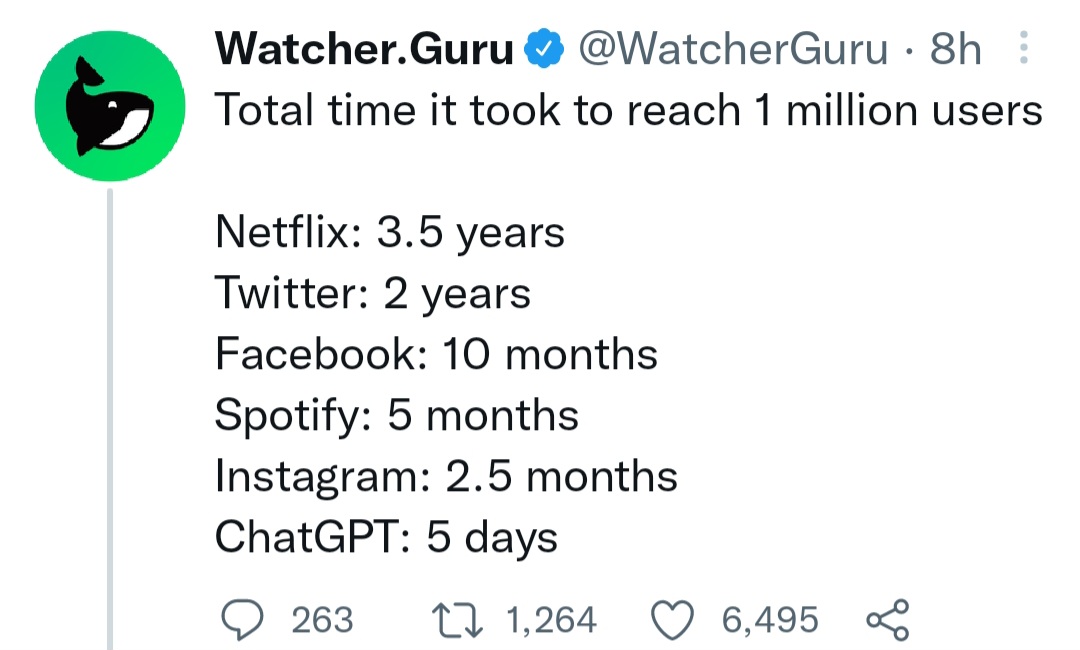This screenshot has height=650, width=1080.
Task: Select the 'ChatGPT: 5 days' line
Action: pyautogui.click(x=386, y=538)
